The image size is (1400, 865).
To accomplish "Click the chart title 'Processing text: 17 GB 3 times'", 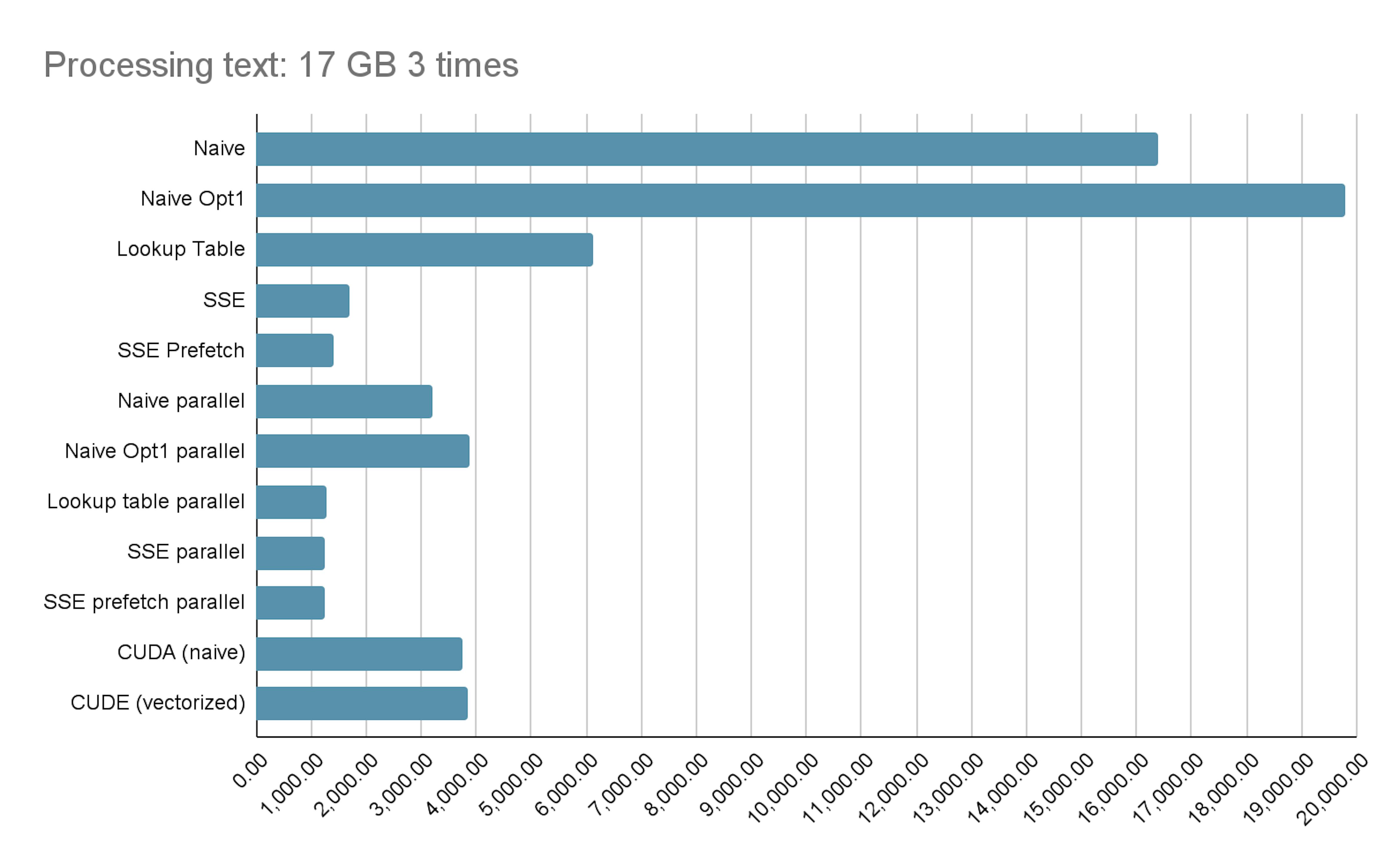I will click(x=281, y=65).
